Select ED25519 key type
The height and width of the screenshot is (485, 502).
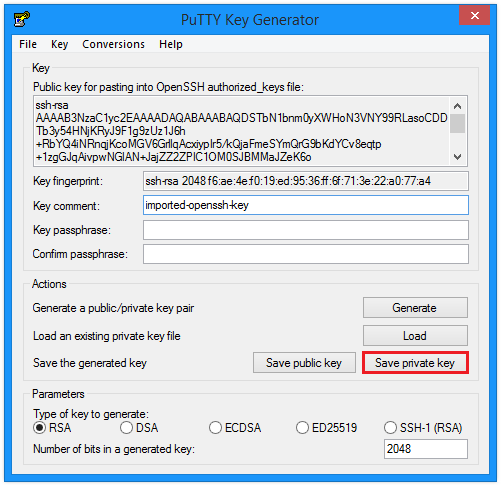(x=302, y=428)
